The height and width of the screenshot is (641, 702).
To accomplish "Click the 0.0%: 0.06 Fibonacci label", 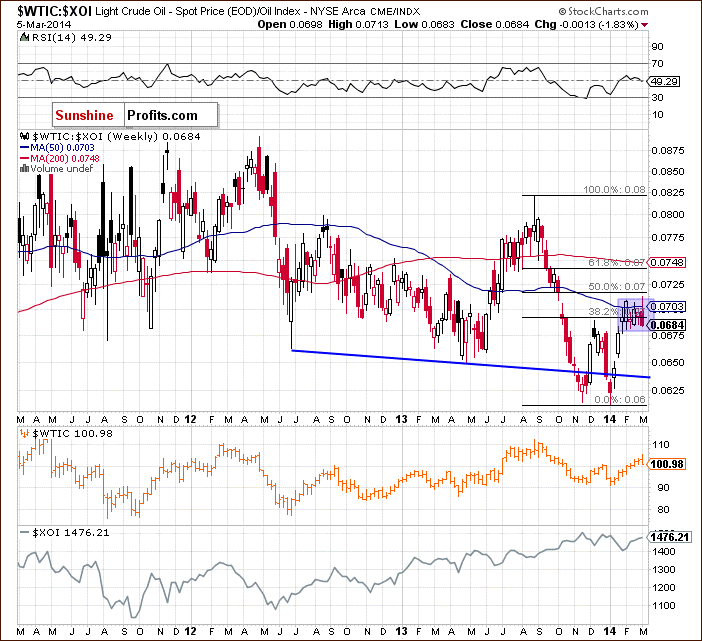I will [620, 399].
